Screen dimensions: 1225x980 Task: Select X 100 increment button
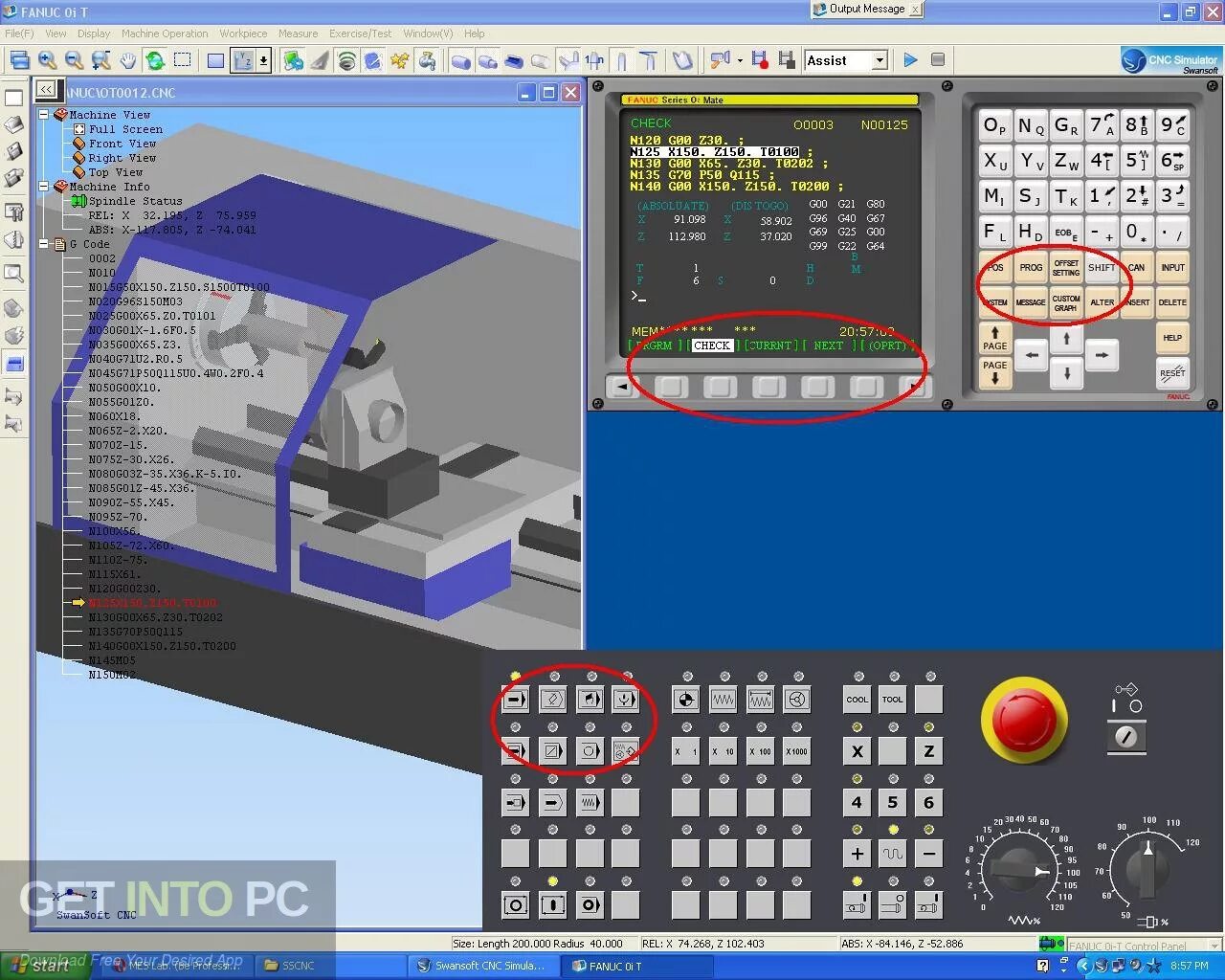pyautogui.click(x=761, y=751)
